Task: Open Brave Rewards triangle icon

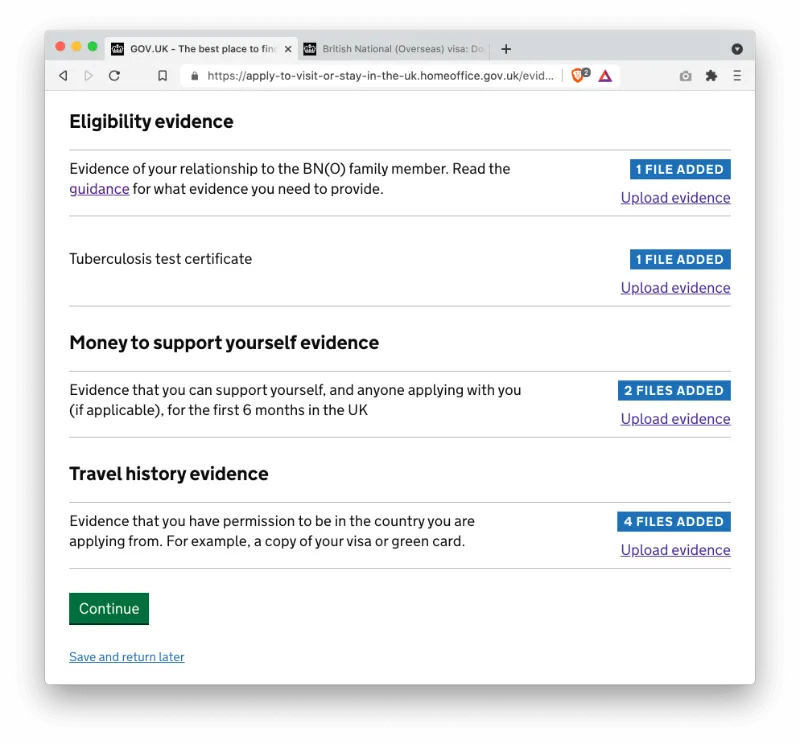Action: (605, 76)
